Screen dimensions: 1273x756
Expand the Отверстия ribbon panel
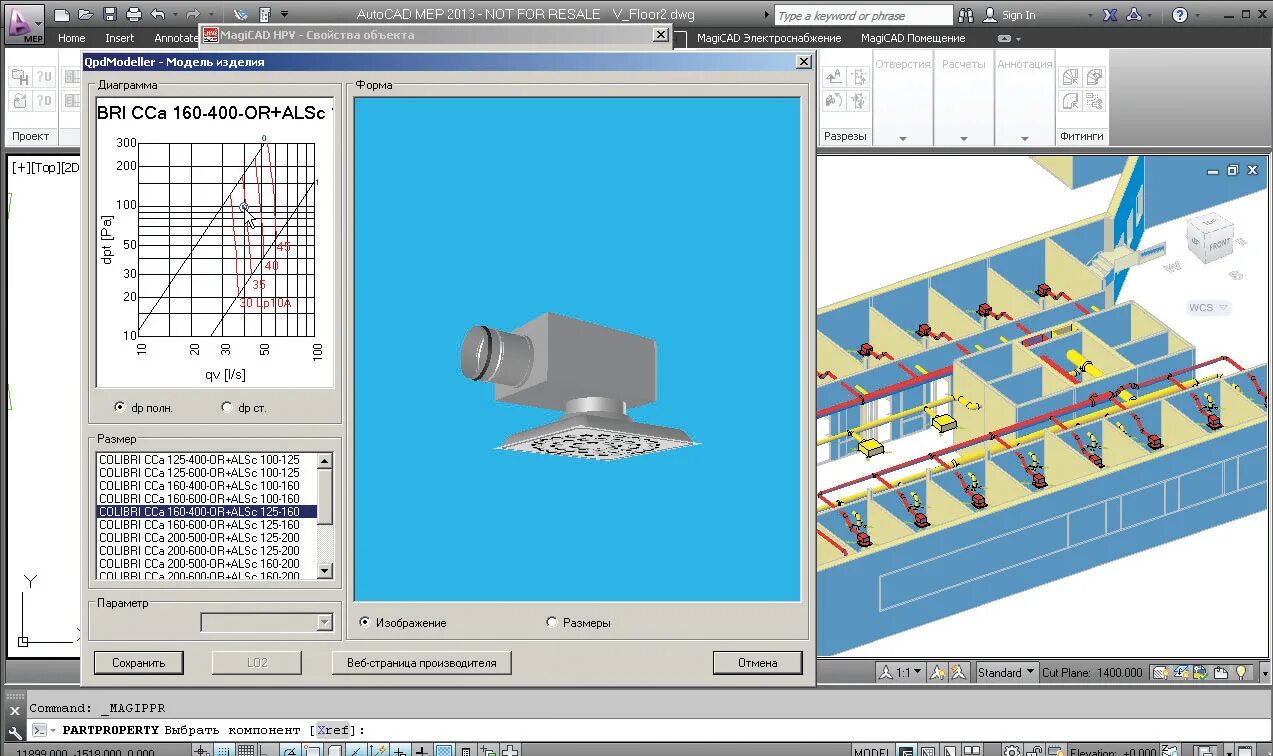coord(903,138)
